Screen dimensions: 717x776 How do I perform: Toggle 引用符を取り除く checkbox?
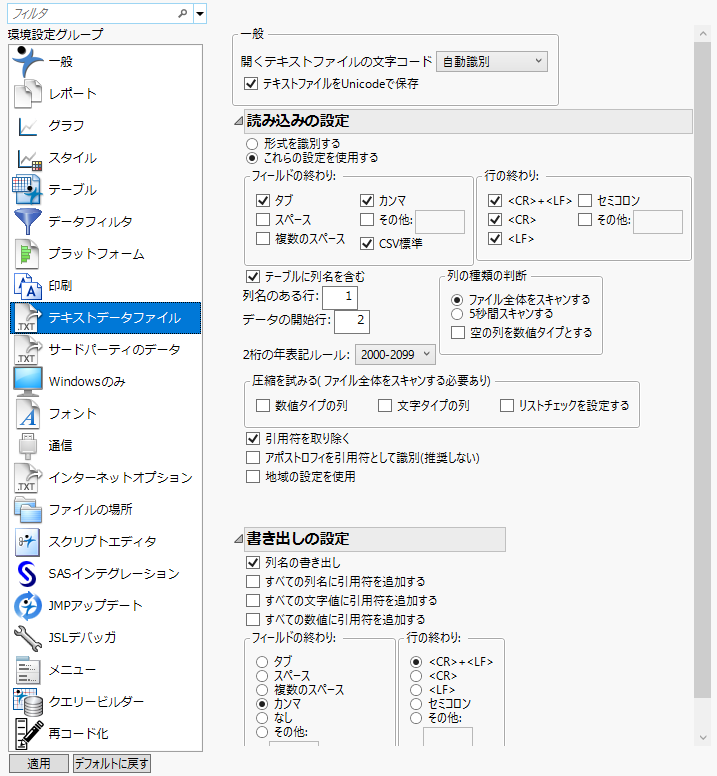[253, 438]
